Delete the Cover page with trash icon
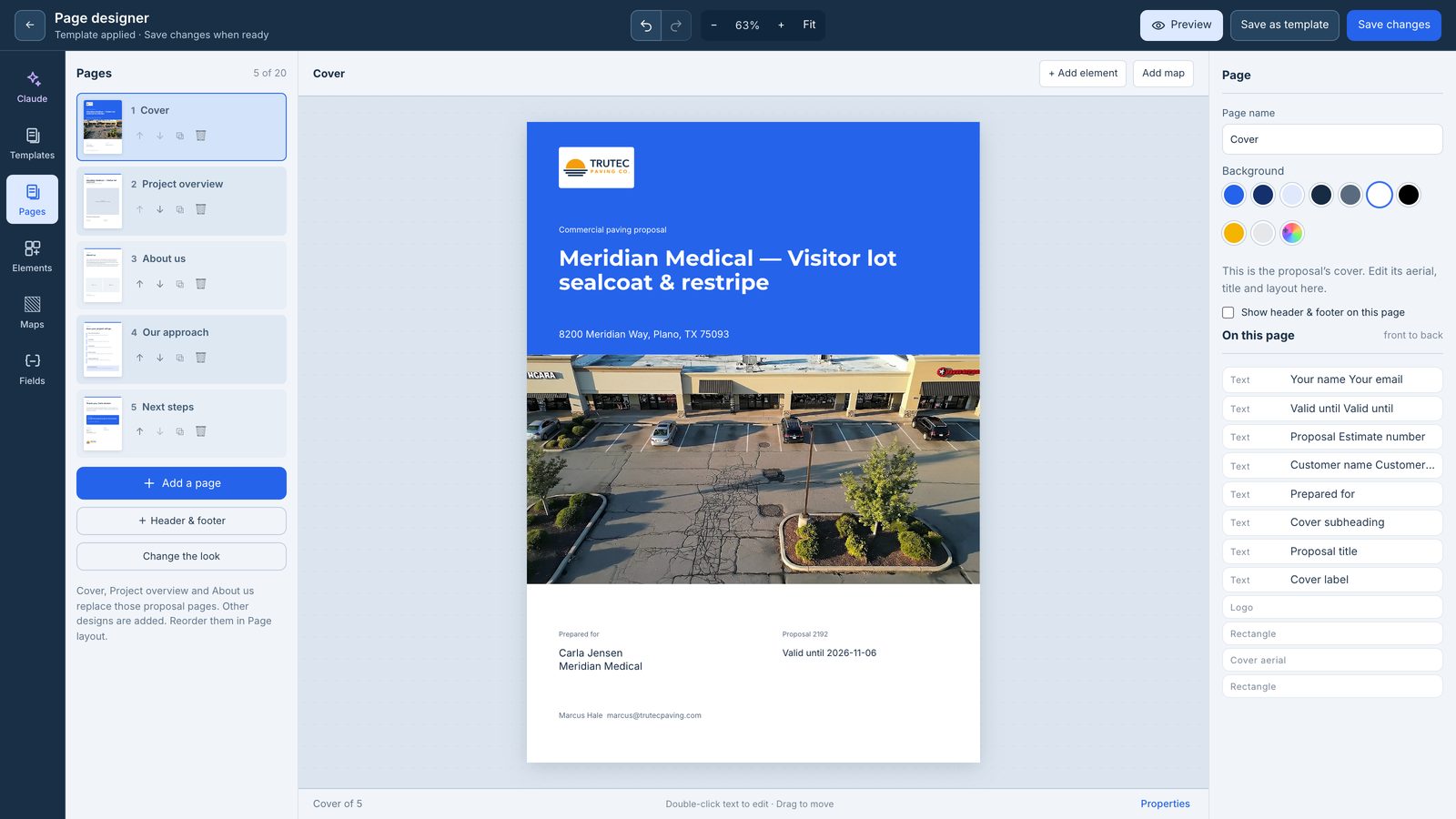 click(201, 136)
